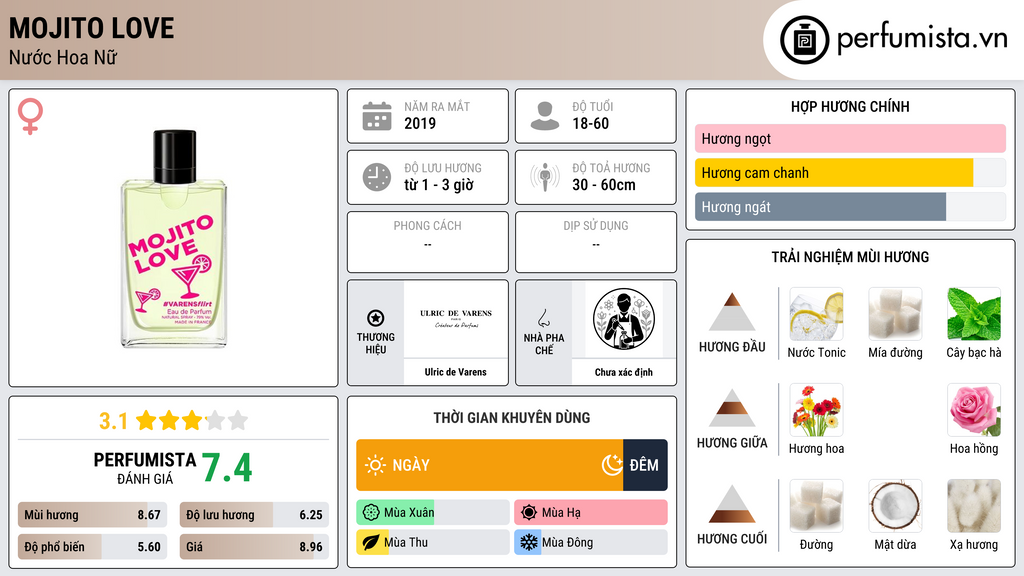
Task: Click the sillage person icon beside Độ toả hương
Action: (545, 177)
